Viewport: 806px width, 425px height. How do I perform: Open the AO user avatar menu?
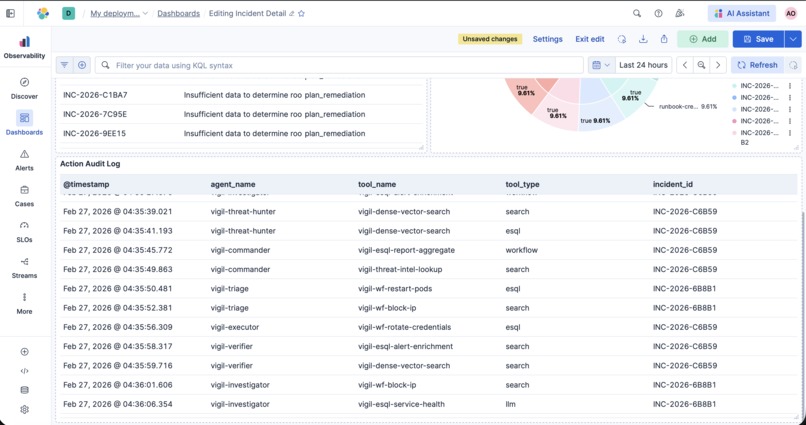tap(791, 13)
